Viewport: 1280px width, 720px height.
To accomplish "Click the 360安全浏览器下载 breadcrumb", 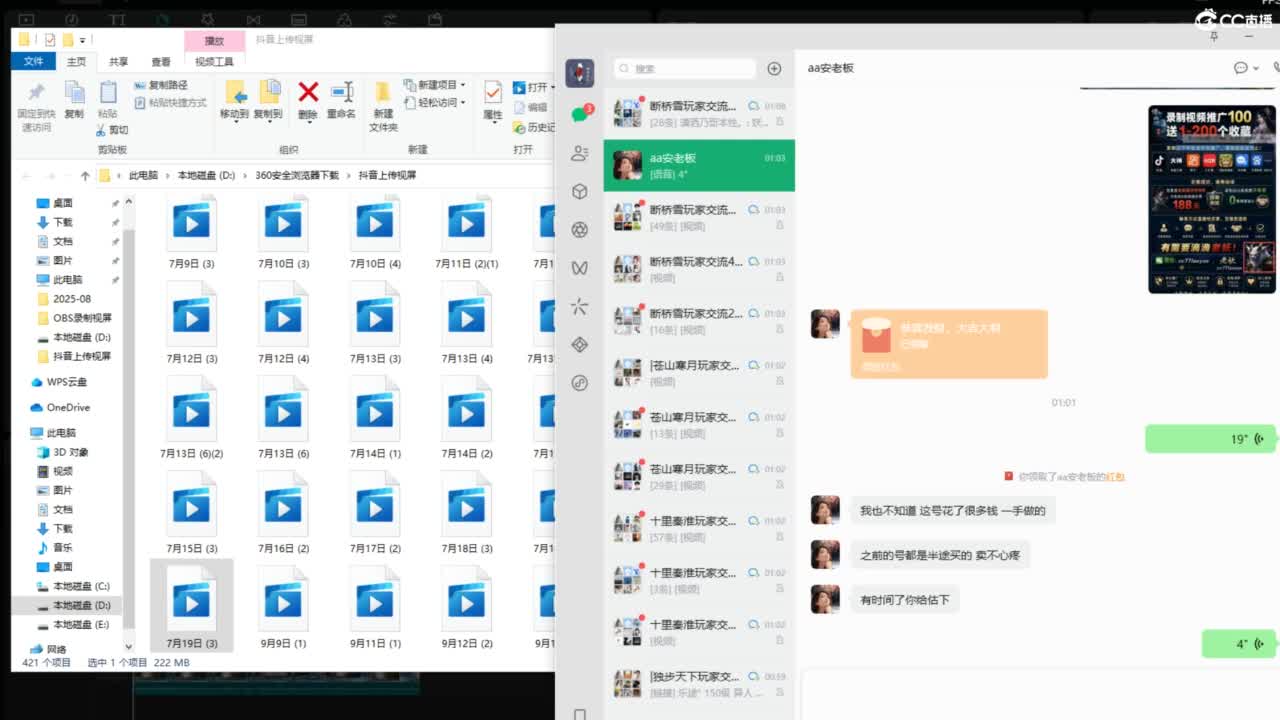I will point(297,175).
